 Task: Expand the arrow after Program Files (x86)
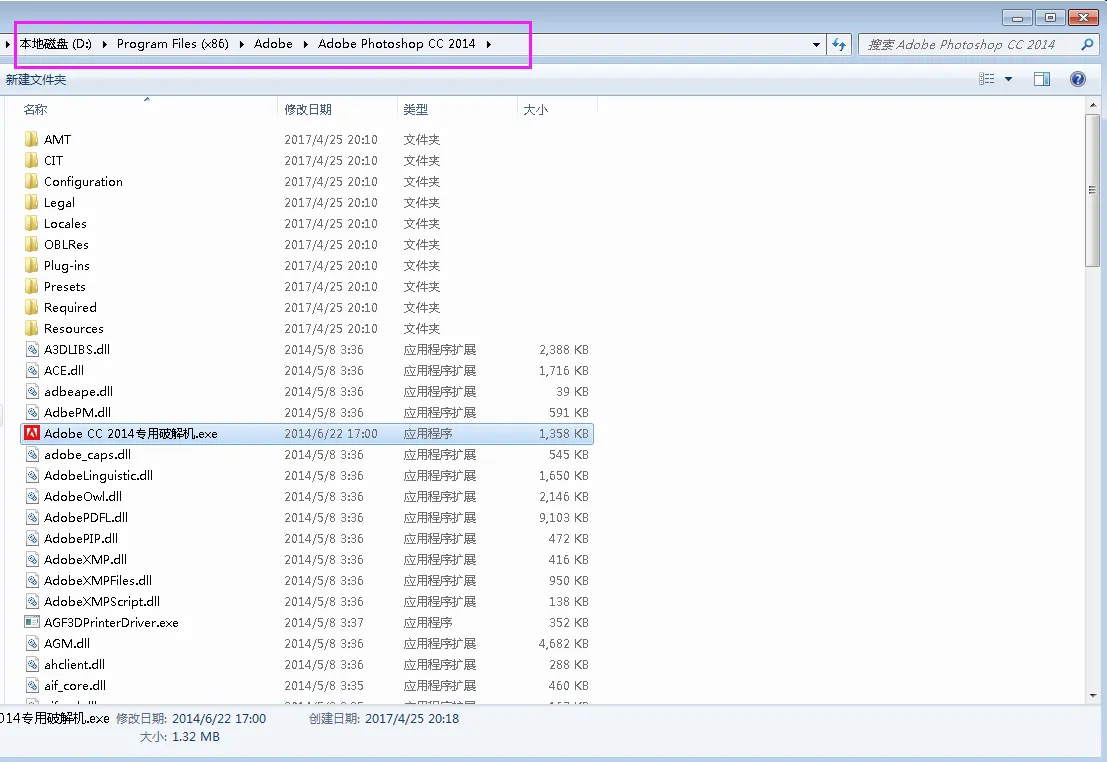pos(241,44)
